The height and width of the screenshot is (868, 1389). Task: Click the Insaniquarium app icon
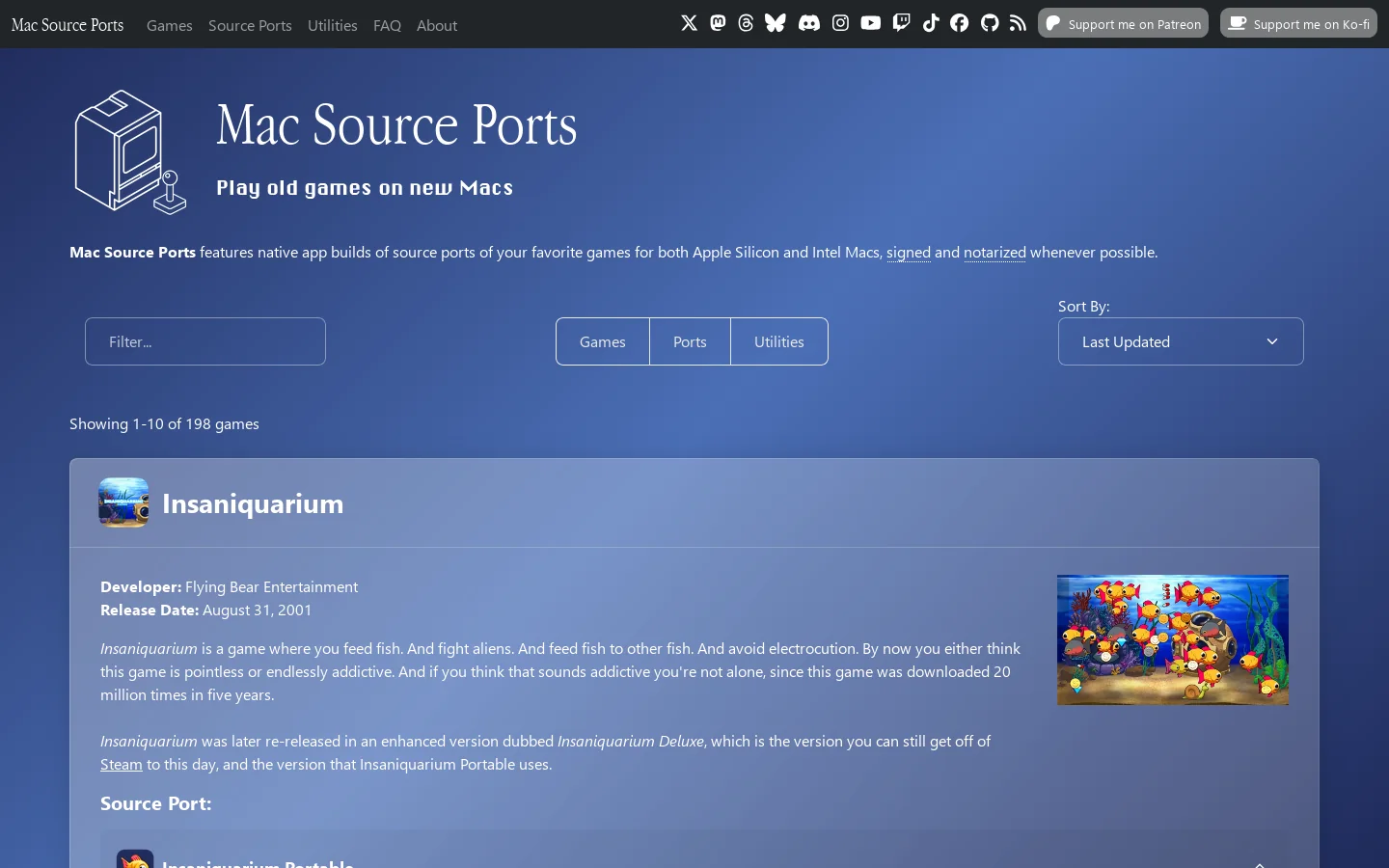click(x=123, y=502)
